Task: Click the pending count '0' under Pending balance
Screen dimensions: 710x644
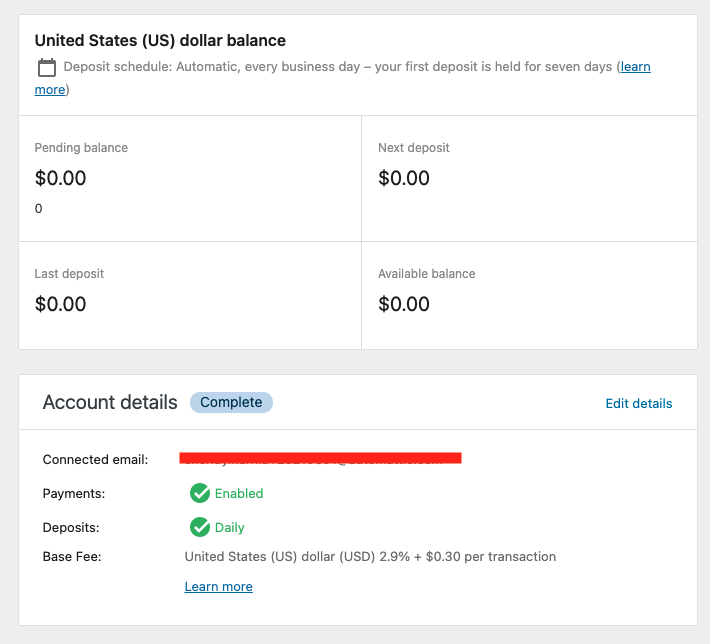Action: [39, 209]
